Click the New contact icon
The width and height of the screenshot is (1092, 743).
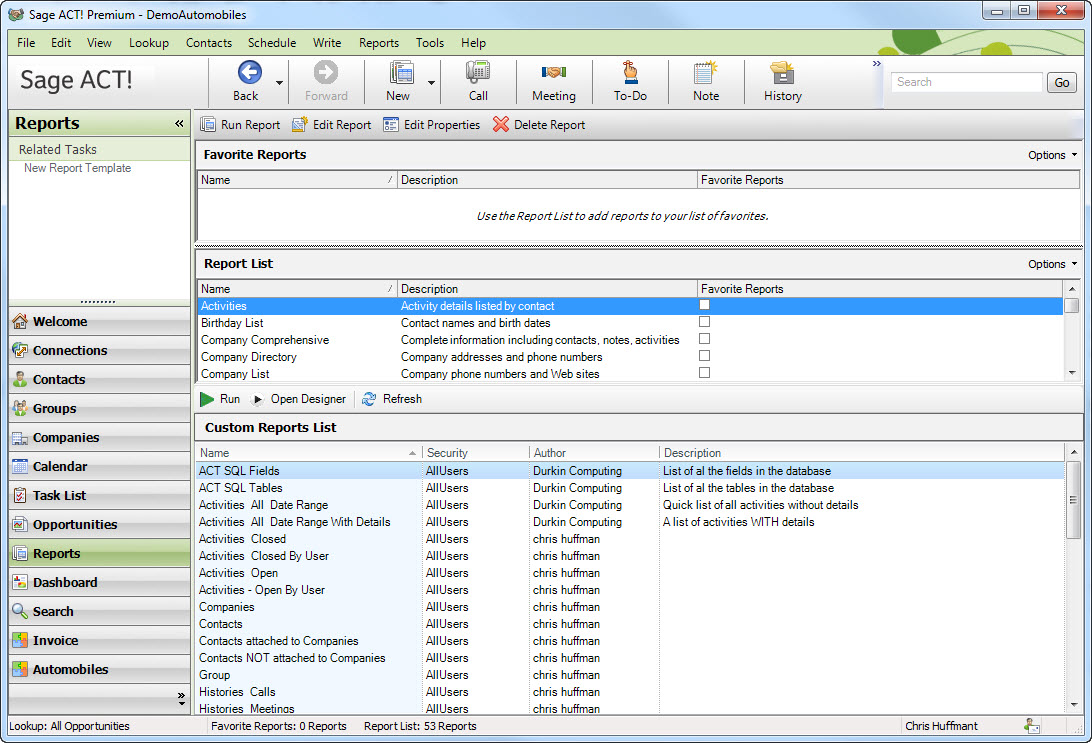[x=401, y=72]
